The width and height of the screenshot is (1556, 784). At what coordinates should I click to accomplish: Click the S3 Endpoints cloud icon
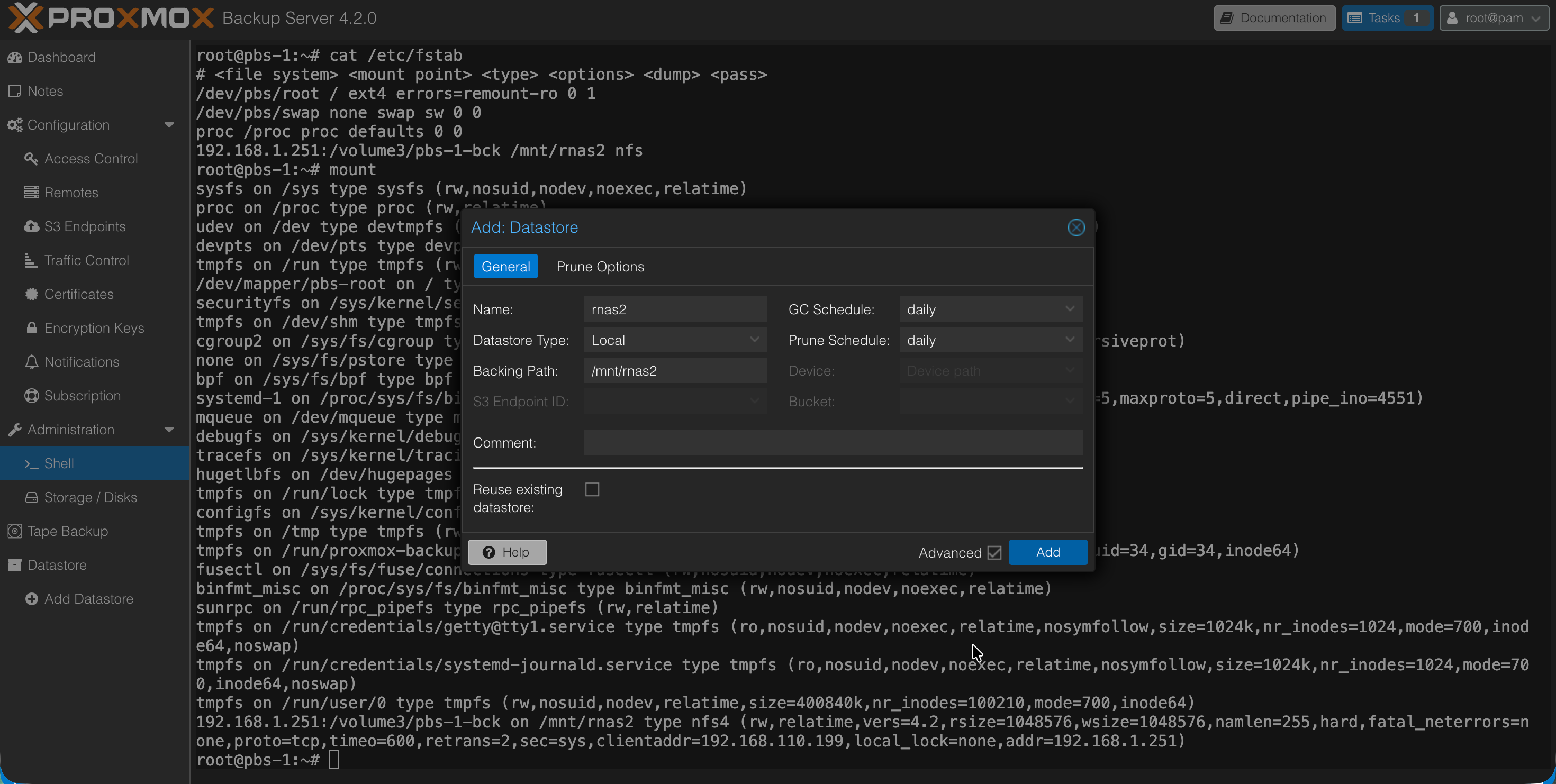pyautogui.click(x=31, y=226)
